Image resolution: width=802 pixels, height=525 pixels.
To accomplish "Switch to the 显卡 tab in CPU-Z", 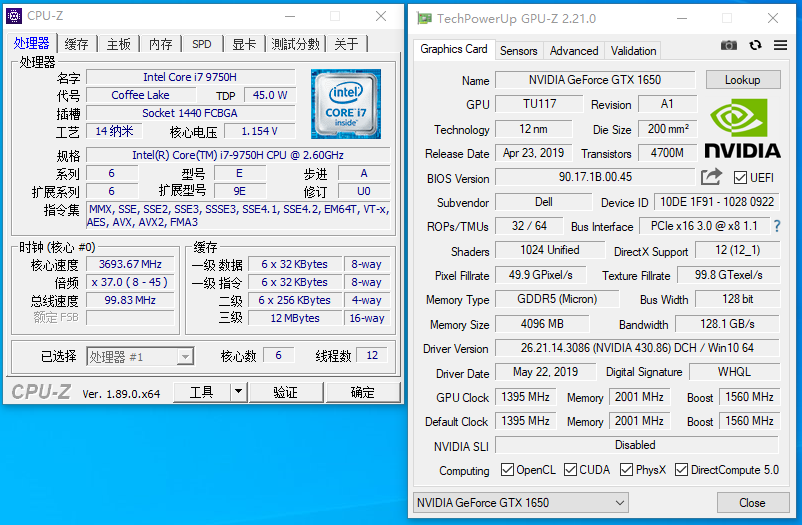I will pyautogui.click(x=244, y=45).
